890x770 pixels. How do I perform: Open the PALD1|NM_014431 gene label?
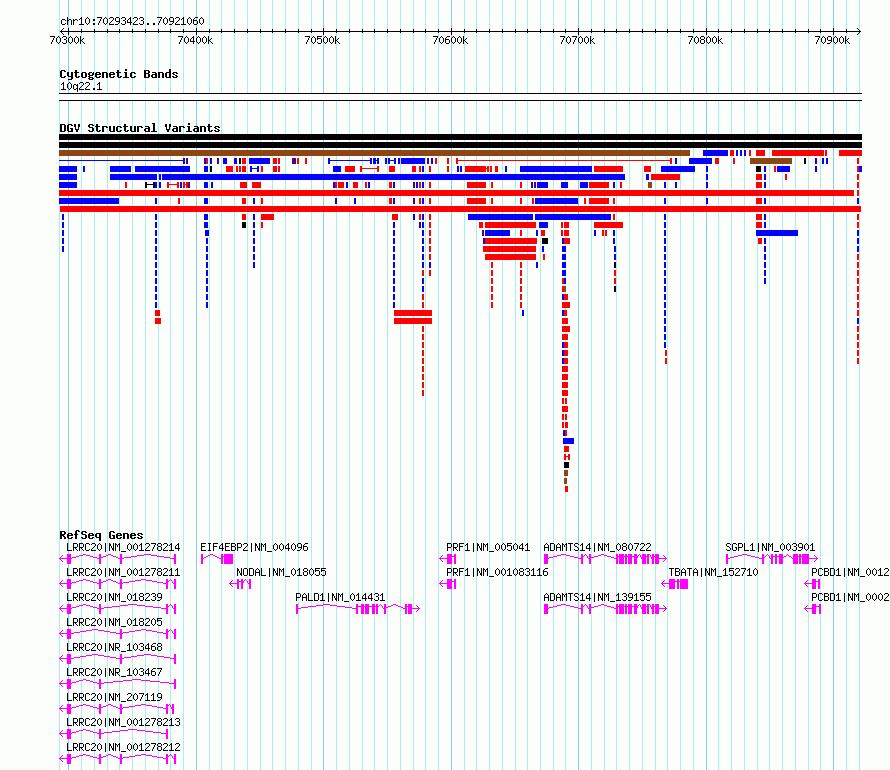[340, 597]
